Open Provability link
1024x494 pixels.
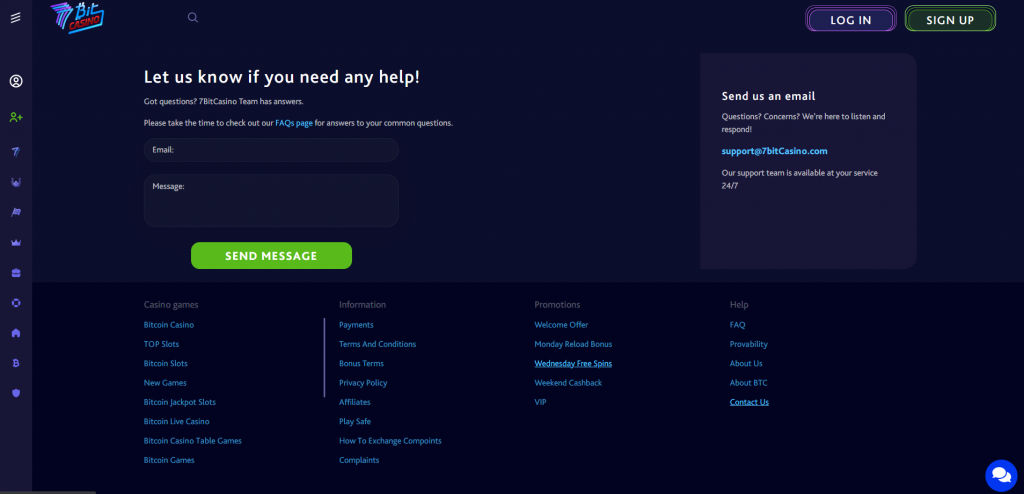[748, 344]
